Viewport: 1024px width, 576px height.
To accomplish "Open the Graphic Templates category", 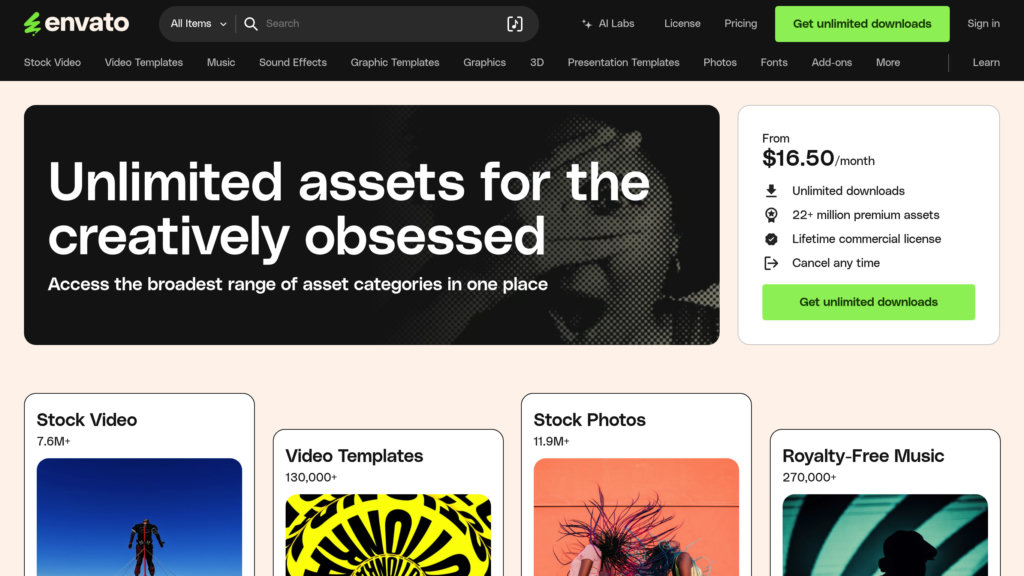I will (394, 63).
